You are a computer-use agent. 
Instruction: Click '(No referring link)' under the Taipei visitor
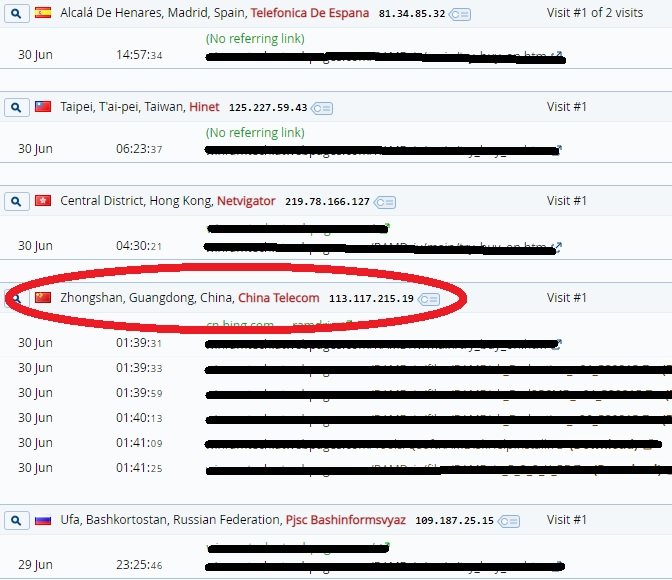[x=255, y=133]
